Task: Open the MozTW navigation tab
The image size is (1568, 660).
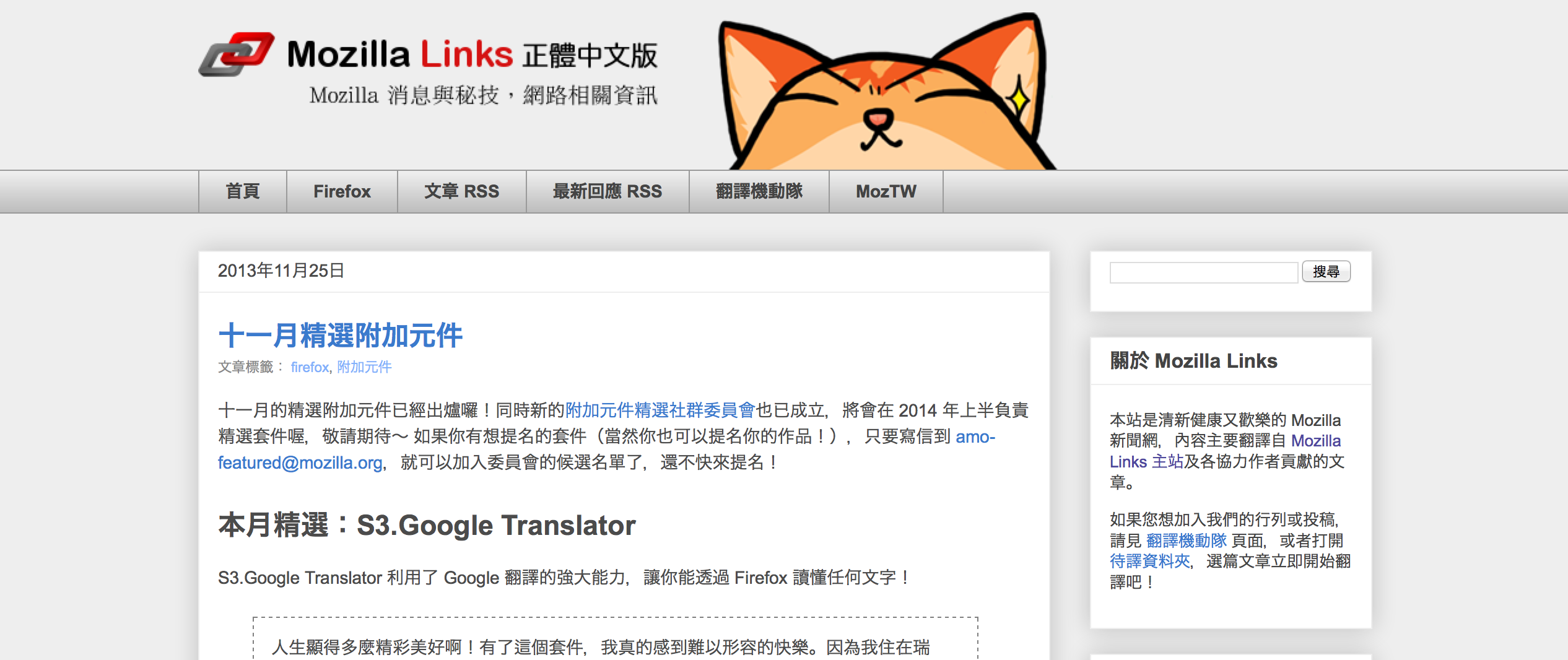Action: [886, 192]
